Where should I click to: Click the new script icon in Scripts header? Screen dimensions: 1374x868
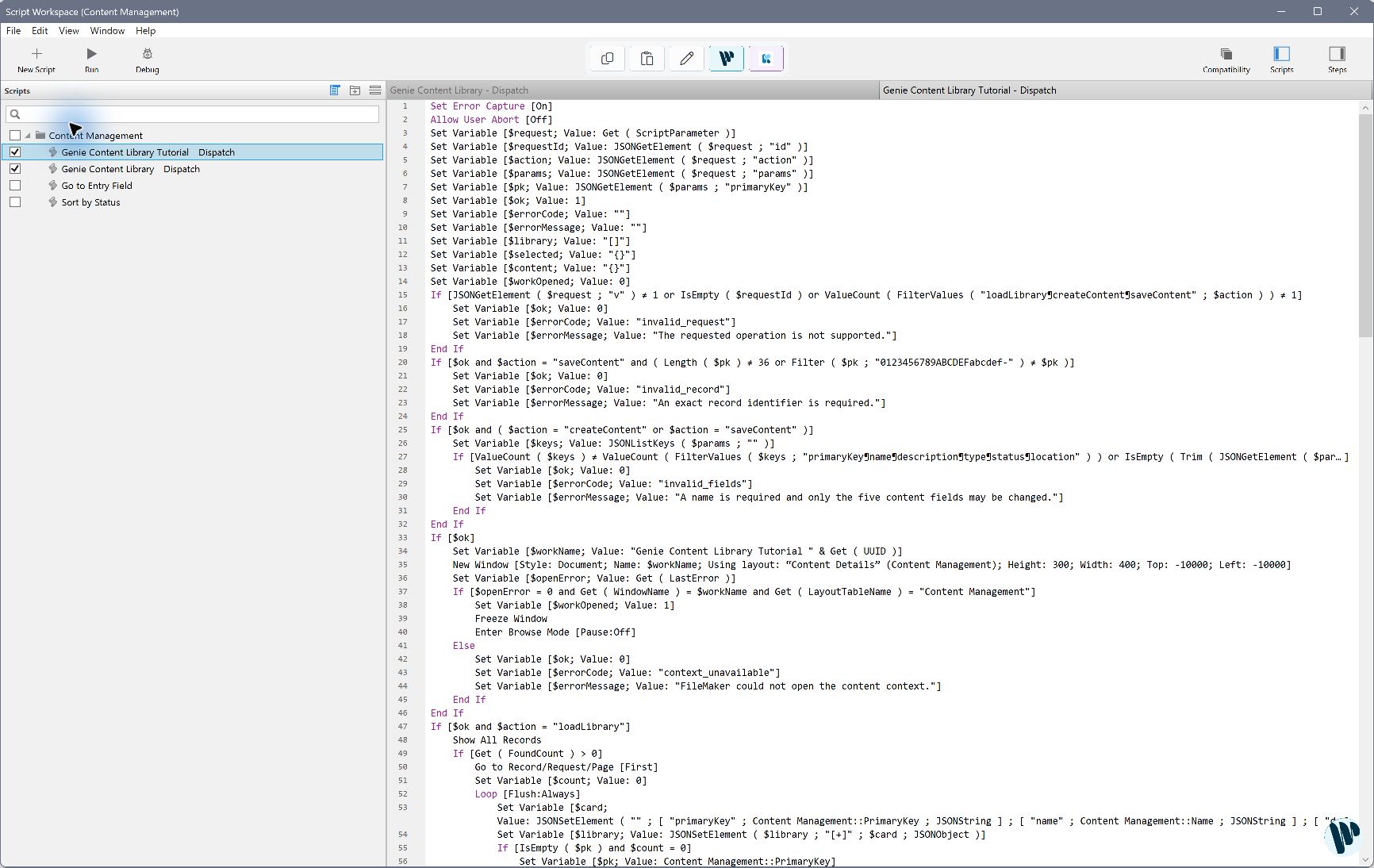(x=335, y=90)
